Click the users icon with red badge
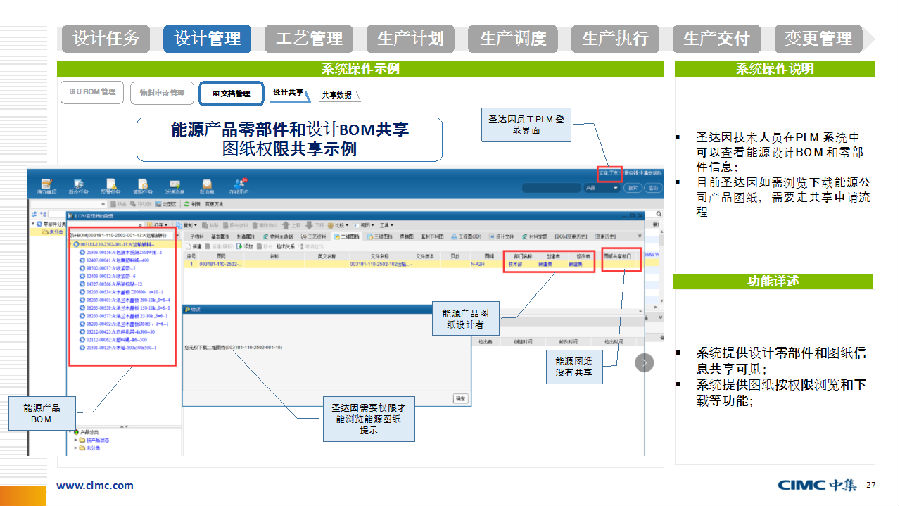 point(239,185)
